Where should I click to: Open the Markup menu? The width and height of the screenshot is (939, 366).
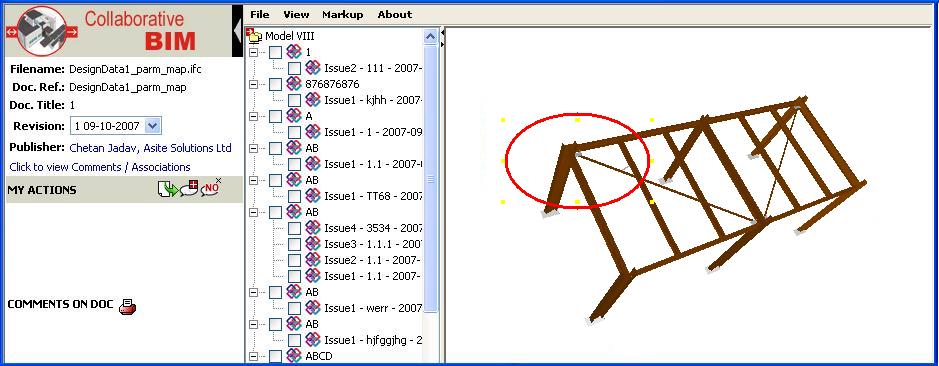(343, 14)
